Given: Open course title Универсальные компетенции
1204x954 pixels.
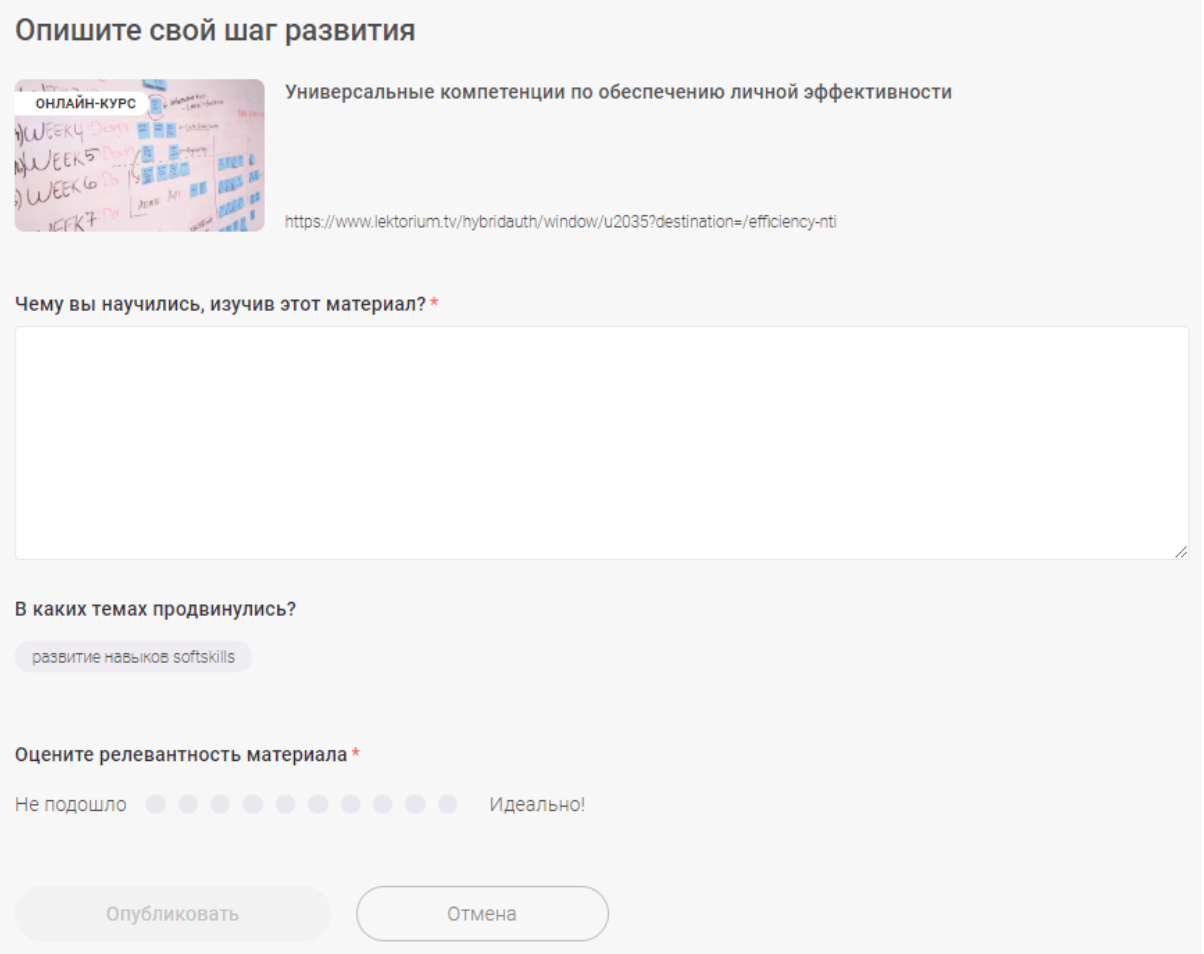Looking at the screenshot, I should pyautogui.click(x=618, y=92).
